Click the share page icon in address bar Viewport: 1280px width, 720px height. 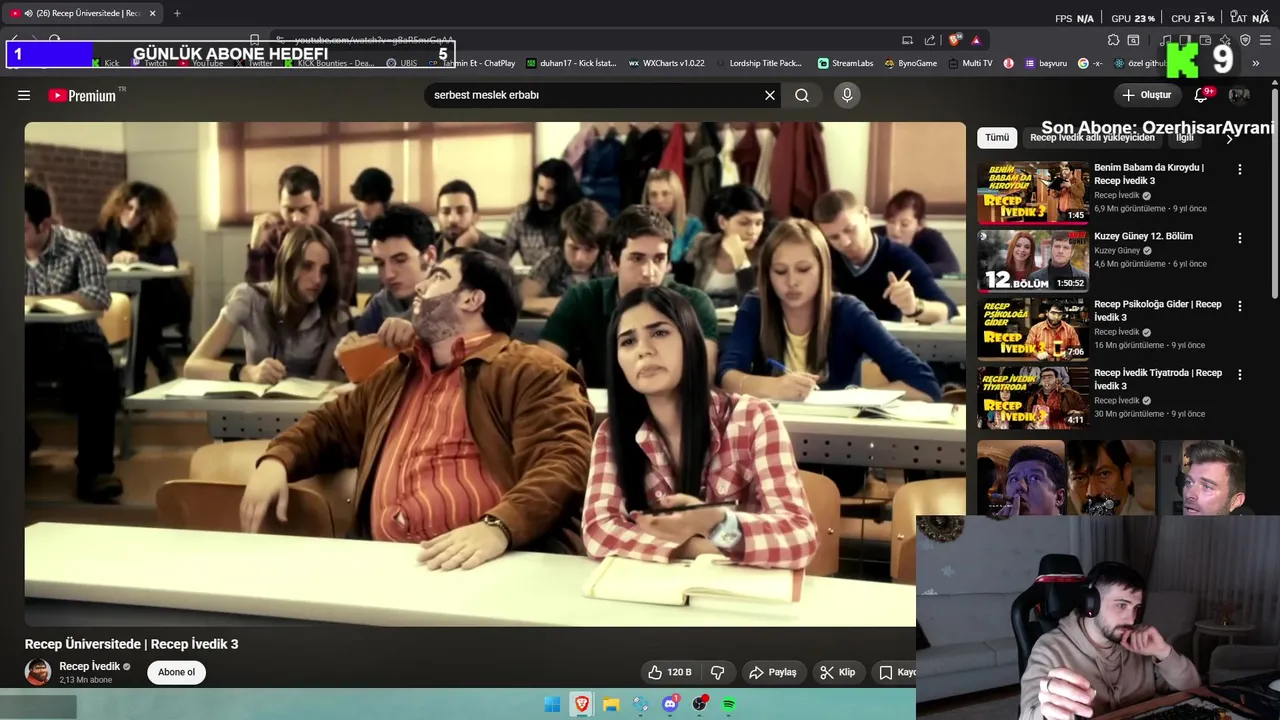(930, 40)
